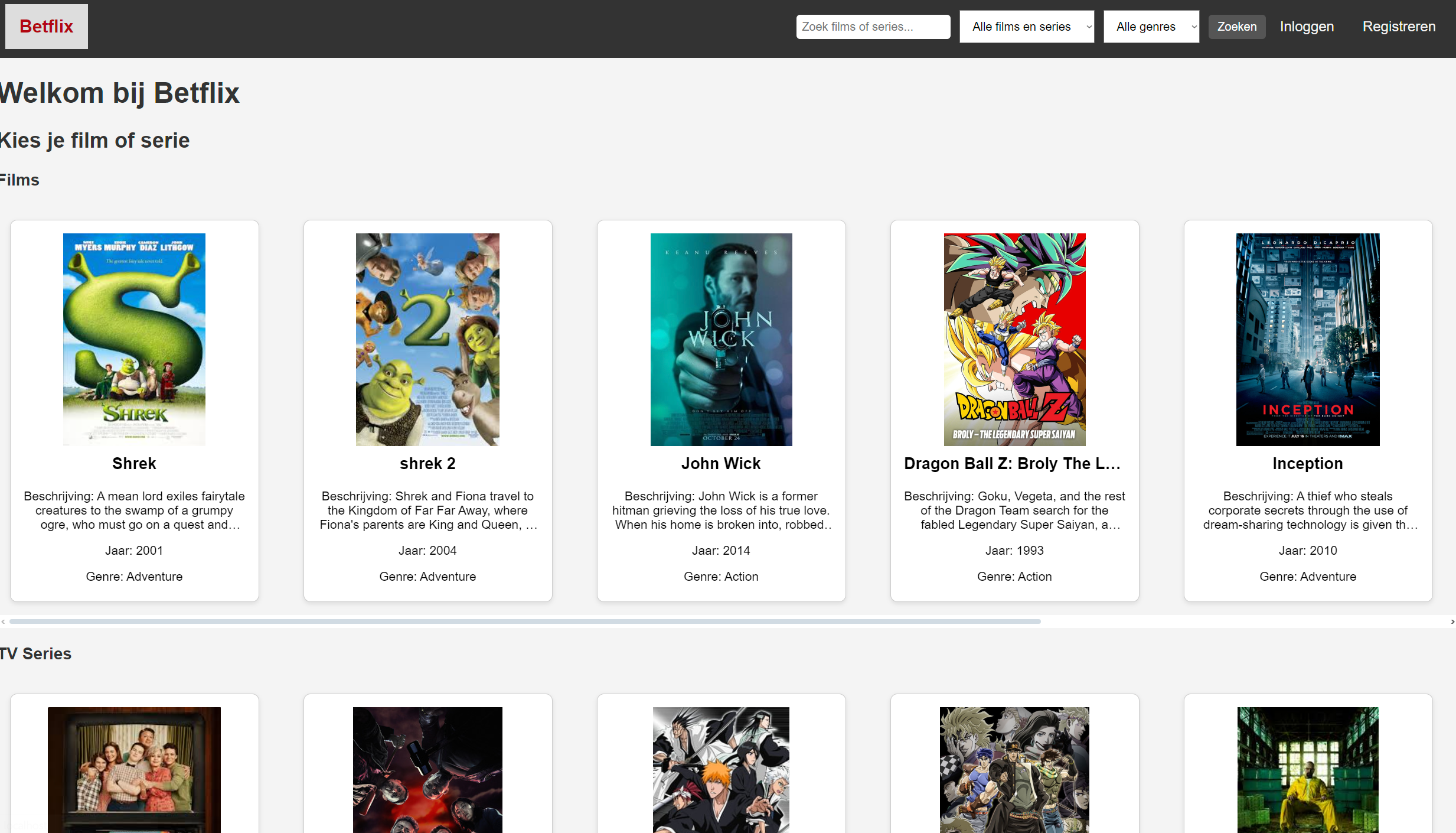The image size is (1456, 833).
Task: Open the Young Sheldon family series thumbnail
Action: [x=134, y=769]
